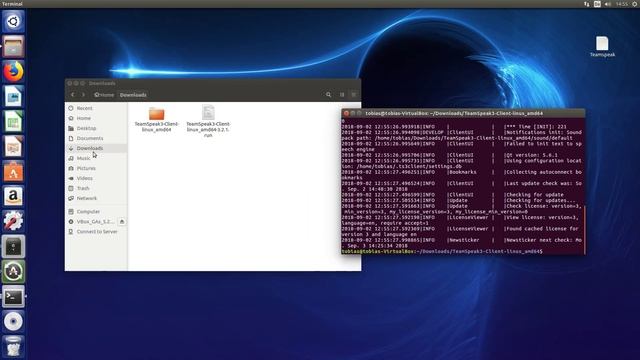Open Ubuntu dash search in launcher
640x360 pixels.
pyautogui.click(x=13, y=21)
